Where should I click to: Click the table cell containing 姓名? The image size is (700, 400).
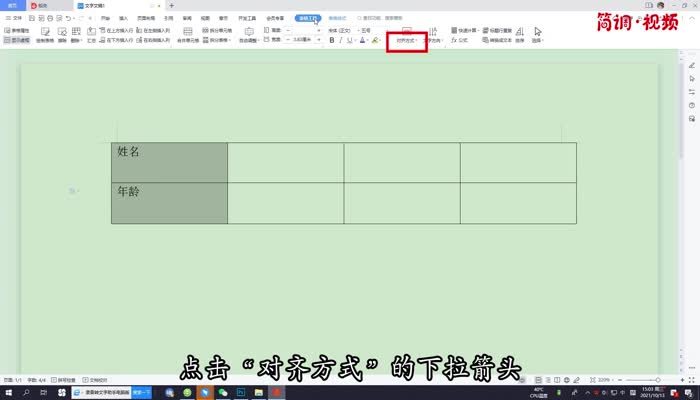tap(169, 162)
